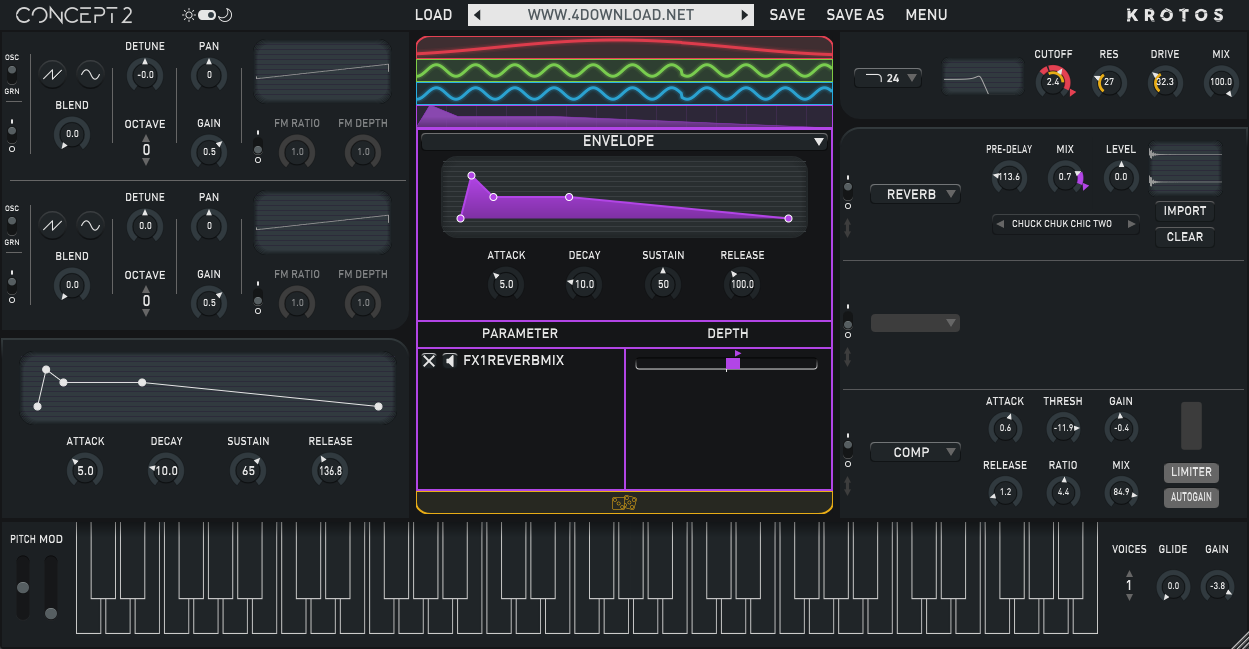Click LOAD in the top bar
The width and height of the screenshot is (1249, 649).
[x=433, y=15]
